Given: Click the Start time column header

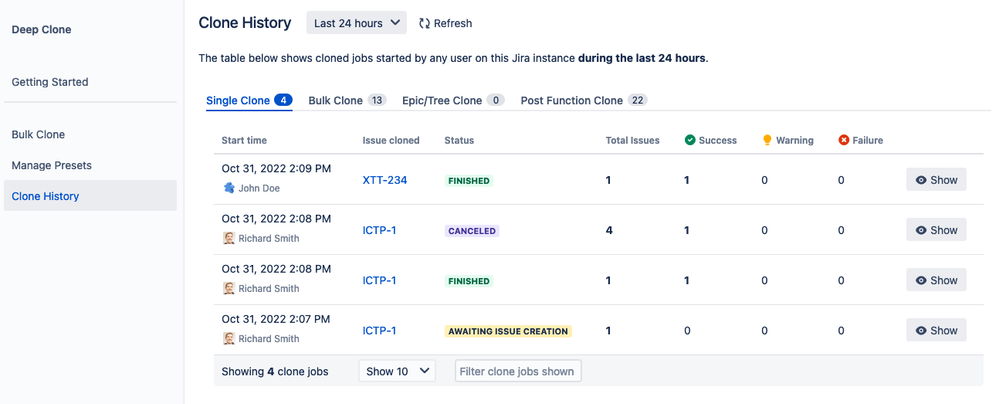Looking at the screenshot, I should tap(244, 140).
